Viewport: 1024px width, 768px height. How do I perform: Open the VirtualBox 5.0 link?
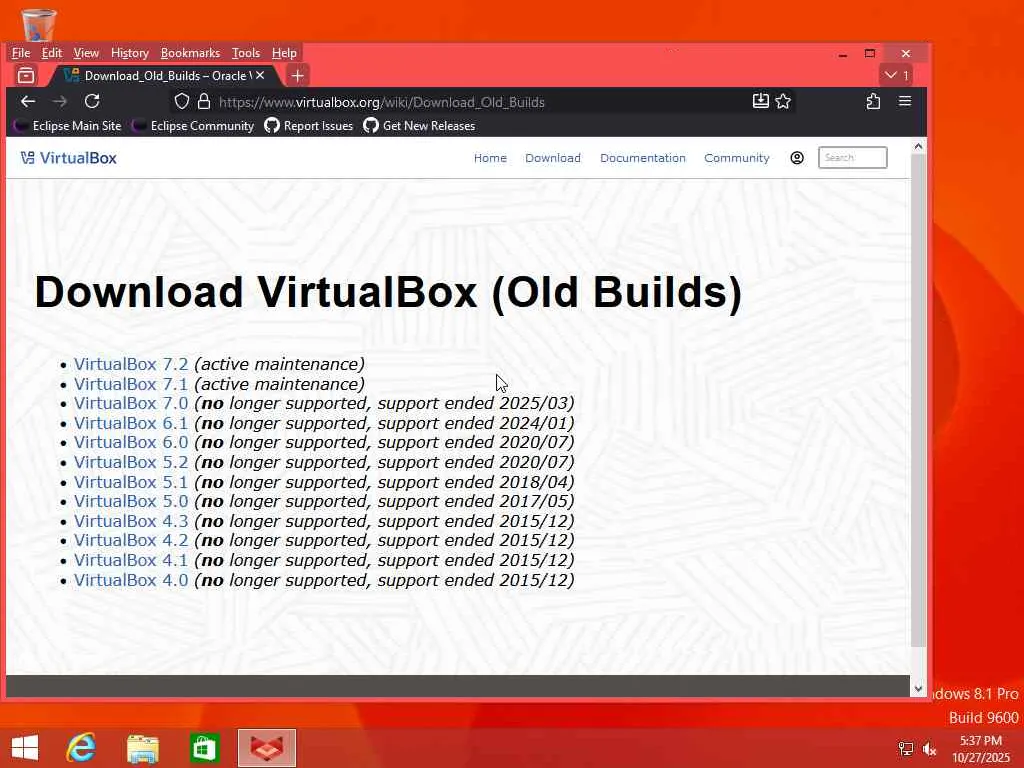[131, 502]
